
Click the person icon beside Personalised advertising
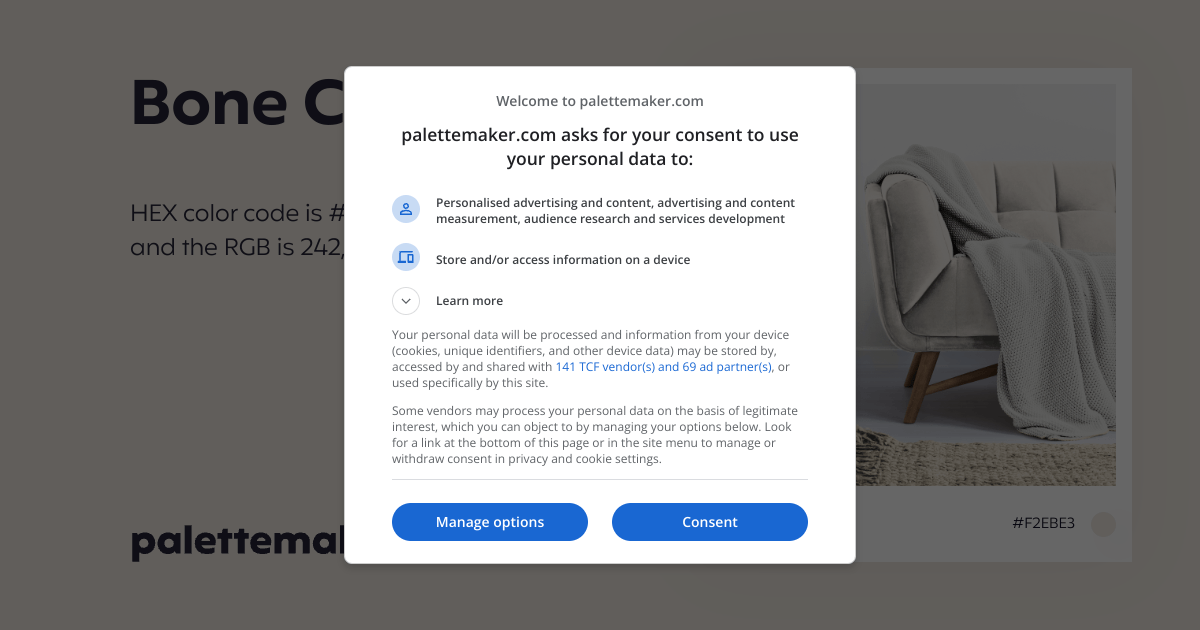[x=406, y=210]
